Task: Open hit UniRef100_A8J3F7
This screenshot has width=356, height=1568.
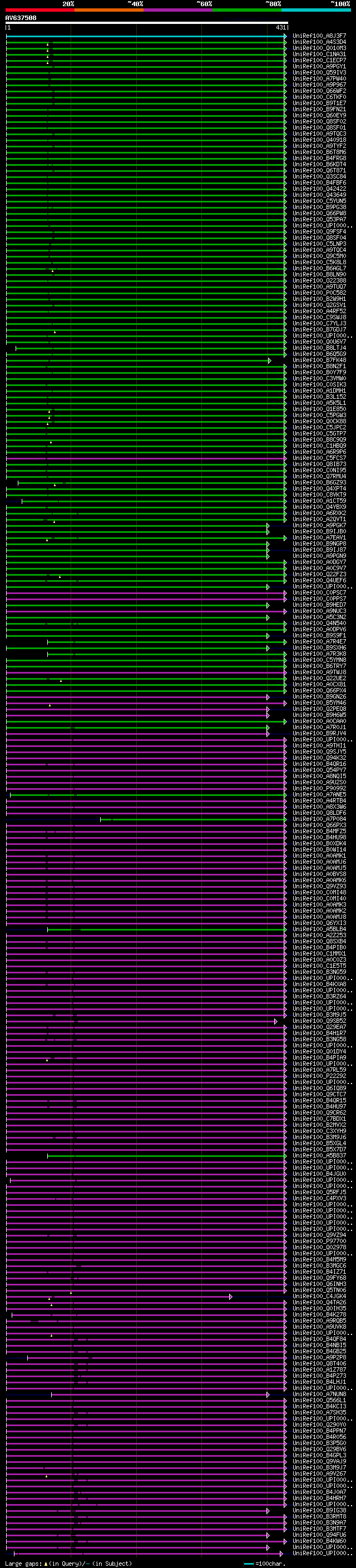Action: (x=319, y=36)
